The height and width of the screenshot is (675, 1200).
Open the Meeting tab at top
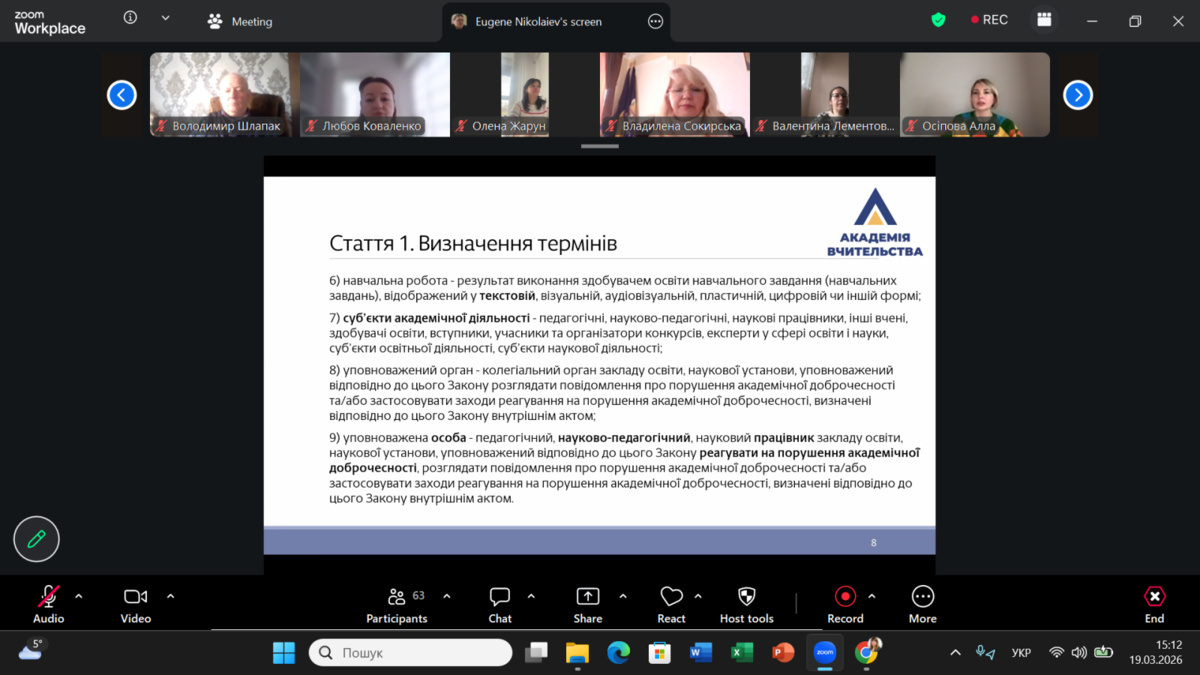[240, 21]
